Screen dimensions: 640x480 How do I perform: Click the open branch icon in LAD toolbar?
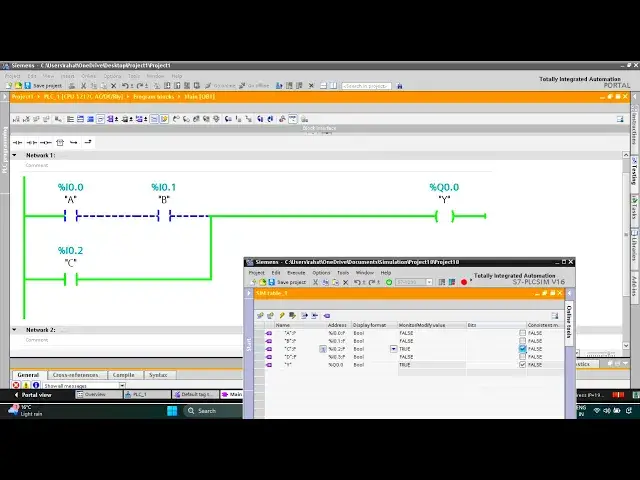[x=73, y=142]
